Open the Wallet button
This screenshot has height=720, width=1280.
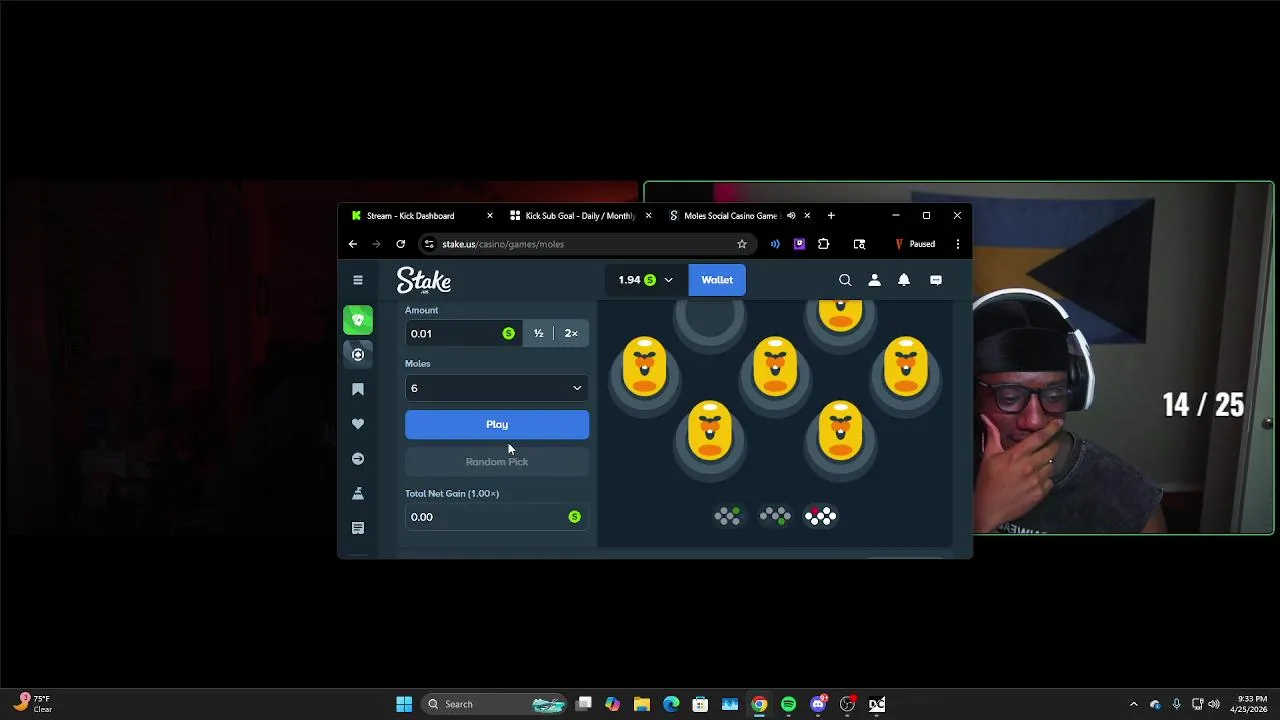coord(717,280)
